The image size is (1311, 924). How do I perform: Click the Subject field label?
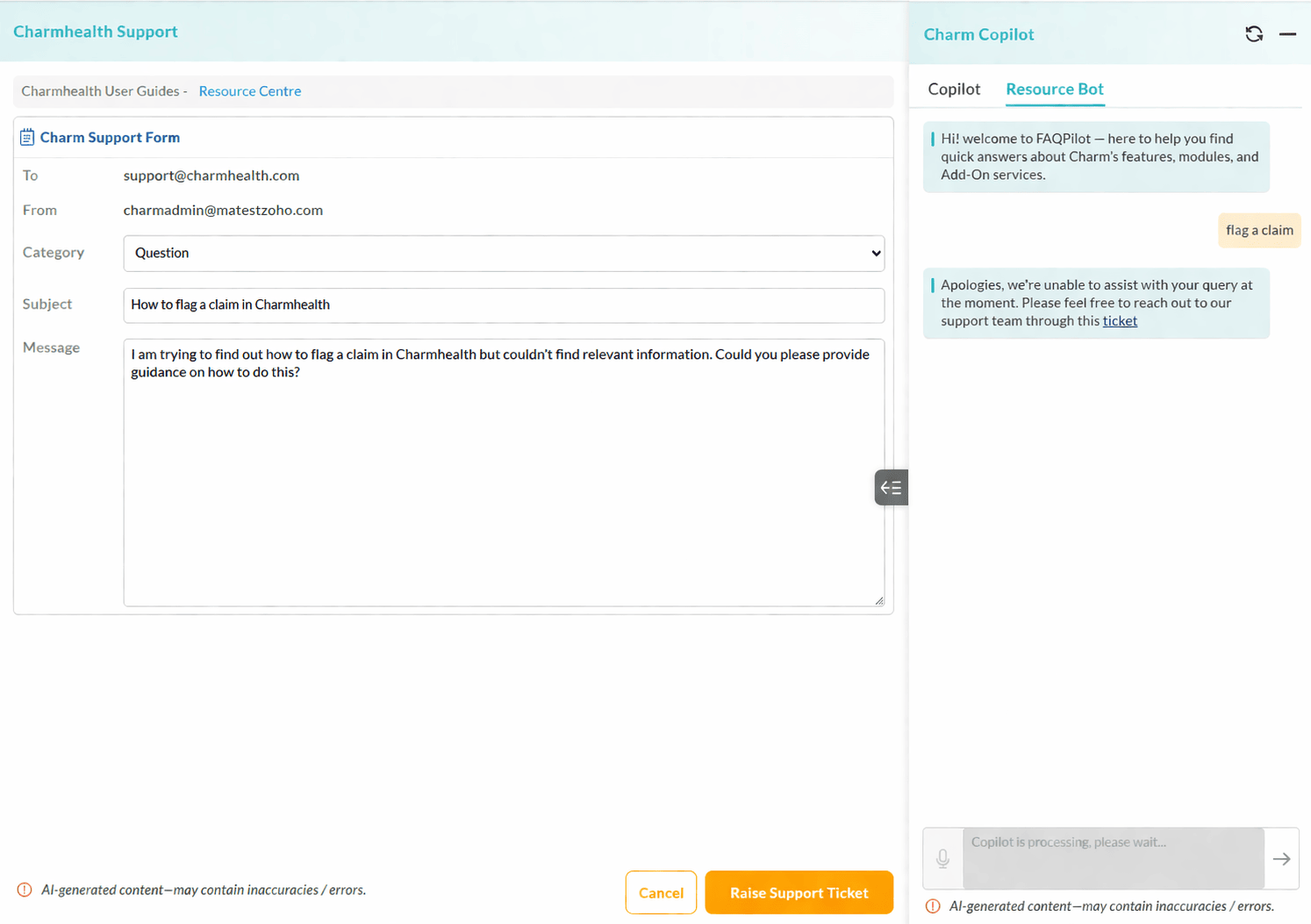47,304
